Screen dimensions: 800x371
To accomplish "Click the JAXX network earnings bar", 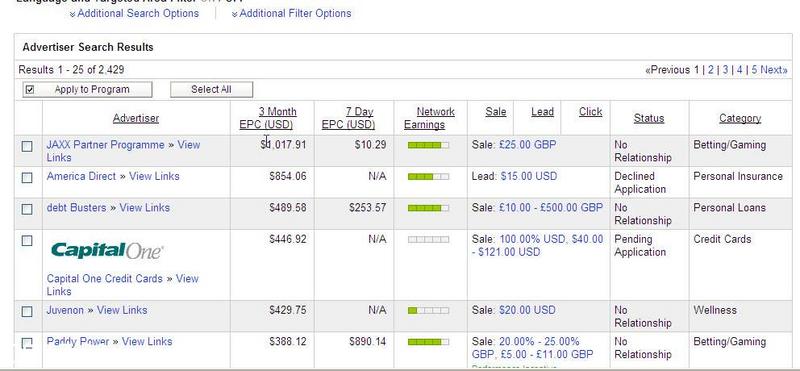I will tap(428, 145).
